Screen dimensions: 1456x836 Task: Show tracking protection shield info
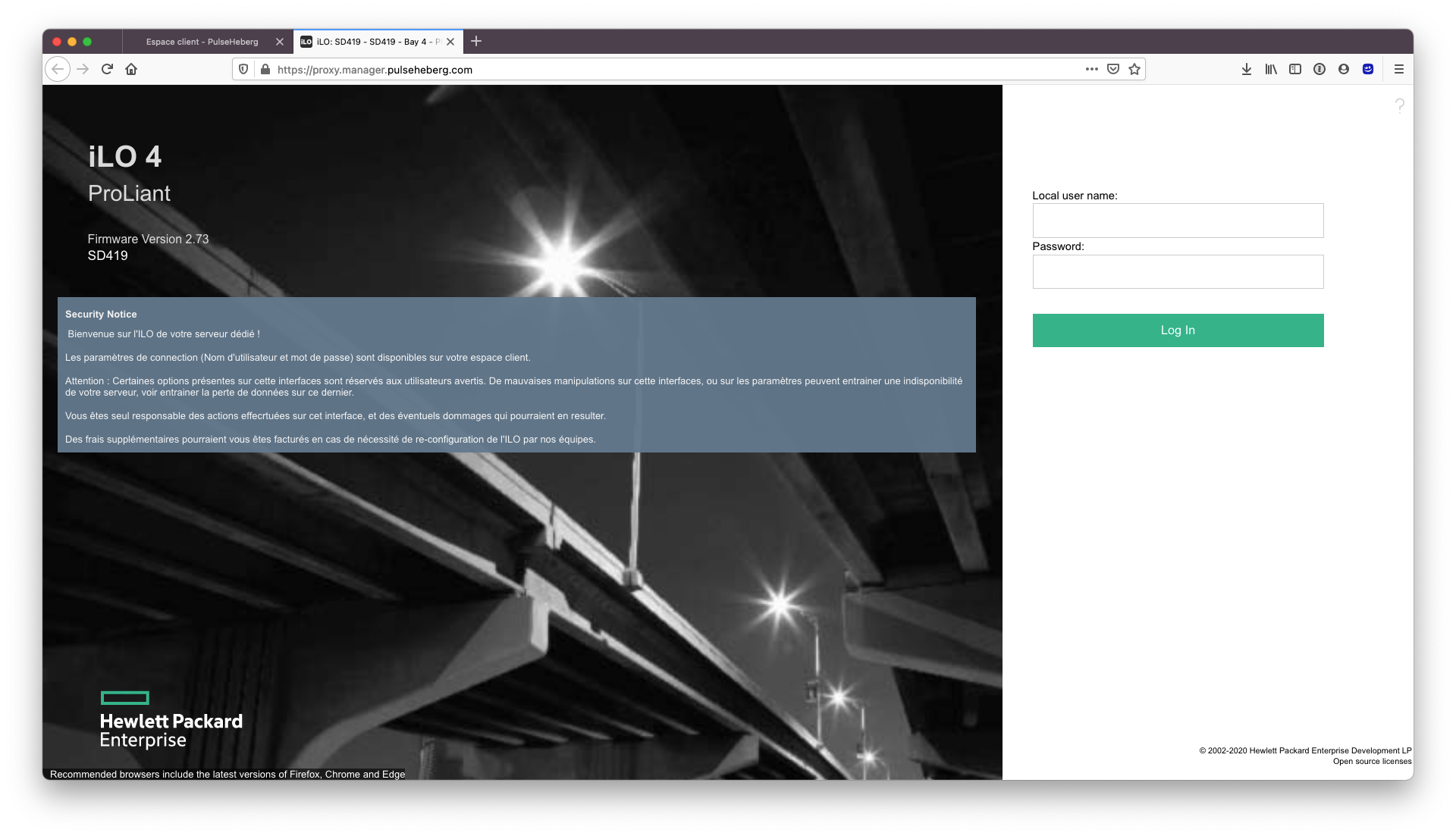click(x=243, y=69)
